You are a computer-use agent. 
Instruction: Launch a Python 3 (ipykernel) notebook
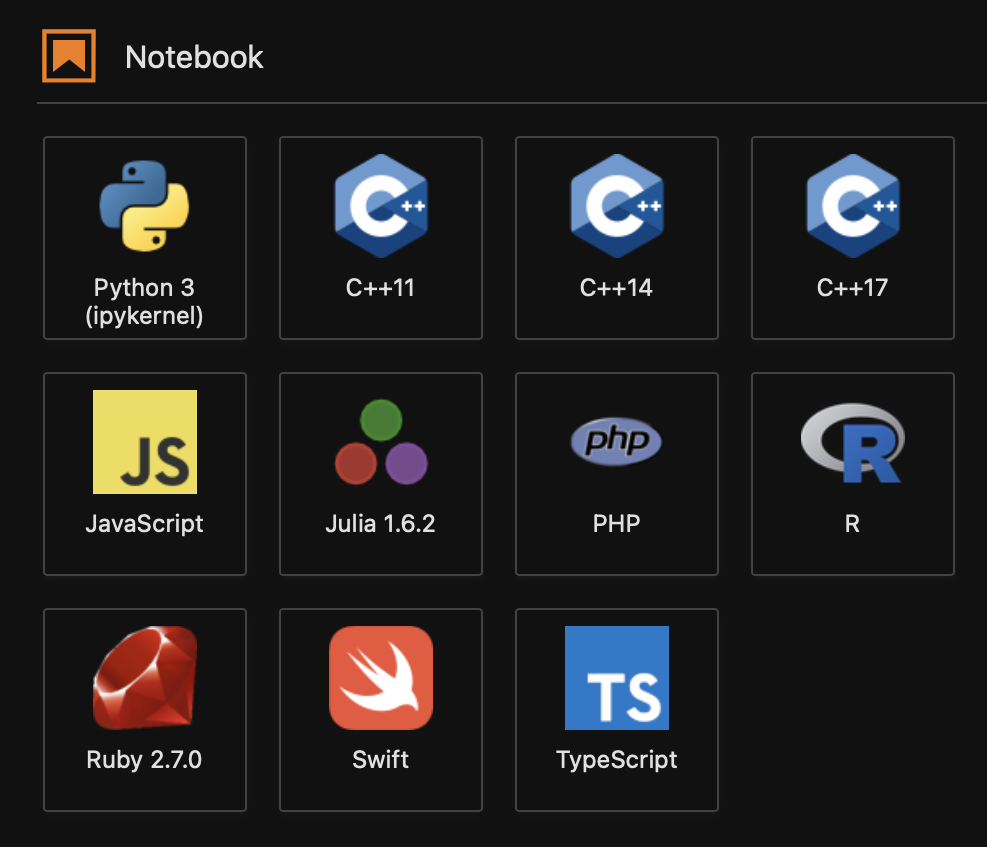145,238
